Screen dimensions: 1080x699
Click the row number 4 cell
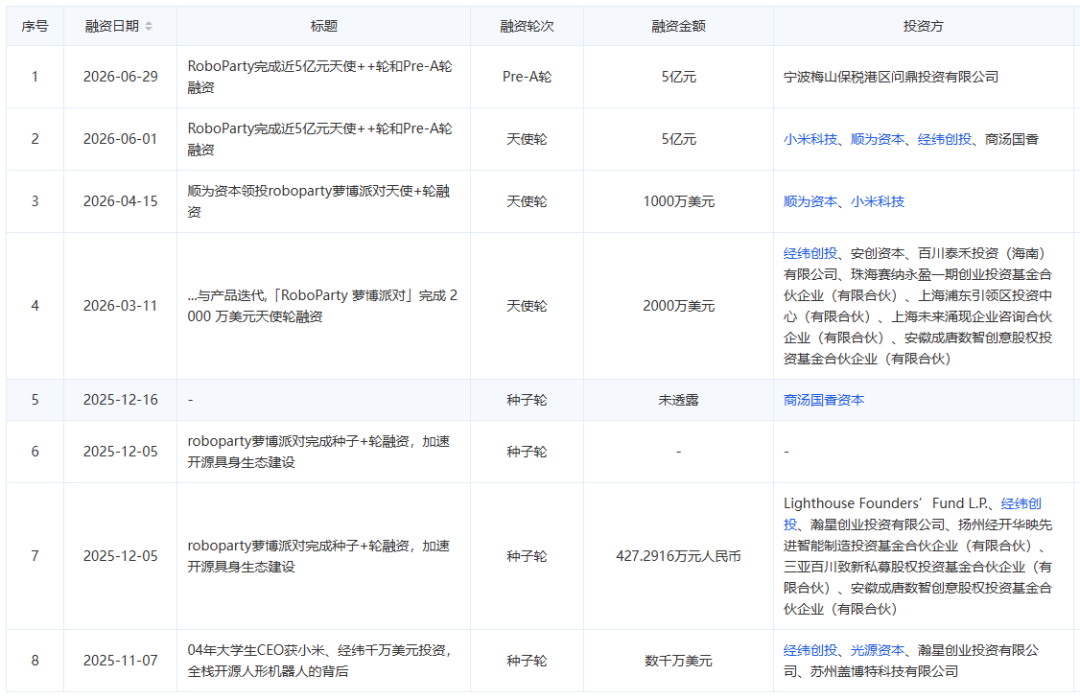coord(35,306)
